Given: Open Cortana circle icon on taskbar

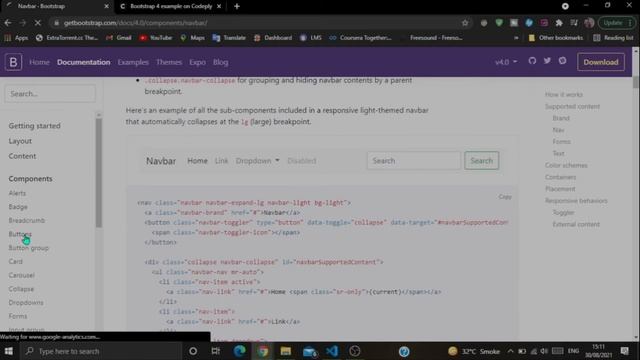Looking at the screenshot, I should click(x=193, y=351).
